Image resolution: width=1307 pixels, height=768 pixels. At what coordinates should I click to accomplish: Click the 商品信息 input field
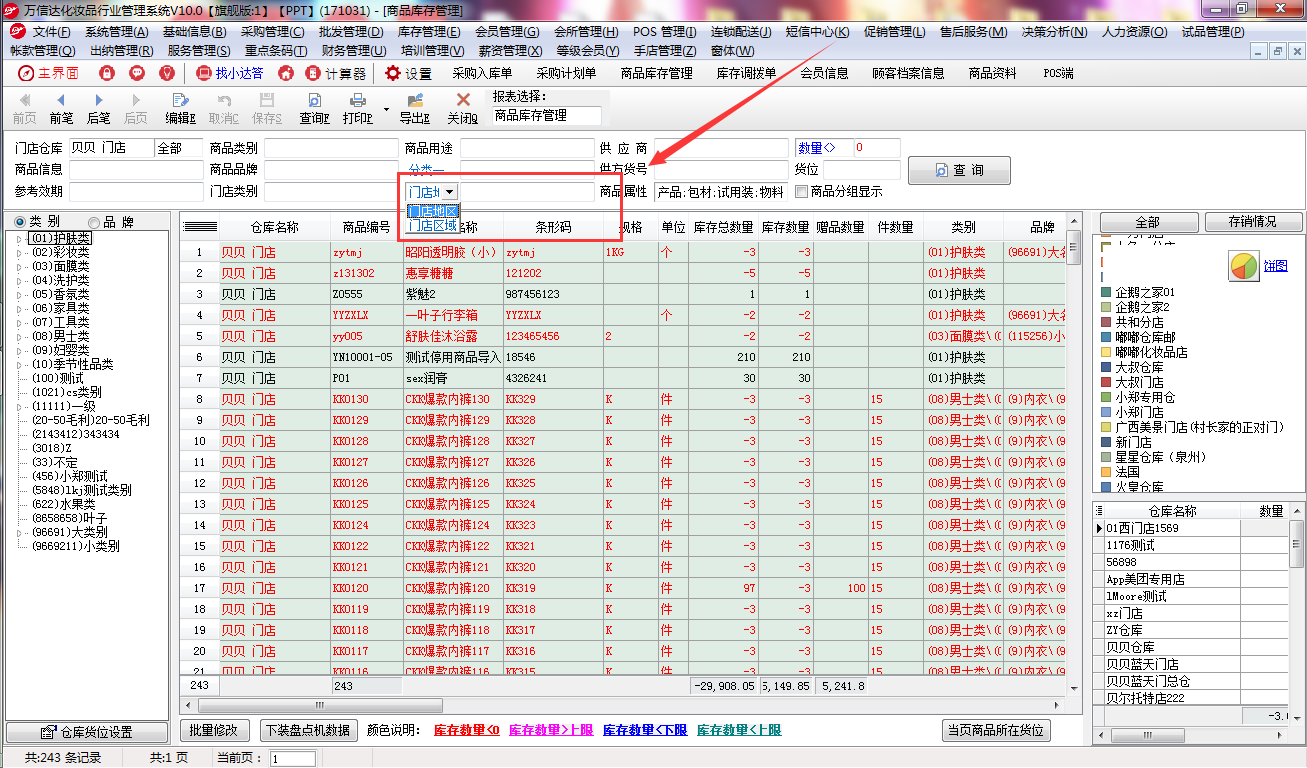coord(135,170)
